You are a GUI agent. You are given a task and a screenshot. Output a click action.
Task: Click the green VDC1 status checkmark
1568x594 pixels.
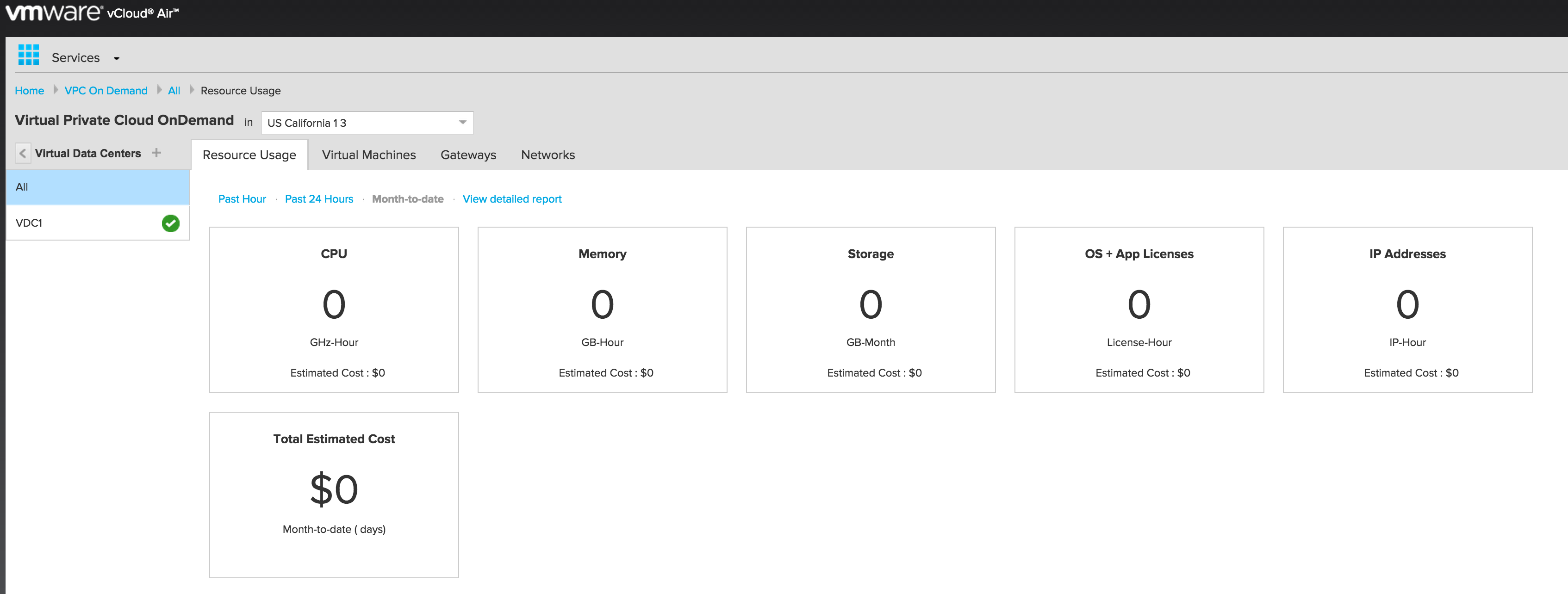170,223
